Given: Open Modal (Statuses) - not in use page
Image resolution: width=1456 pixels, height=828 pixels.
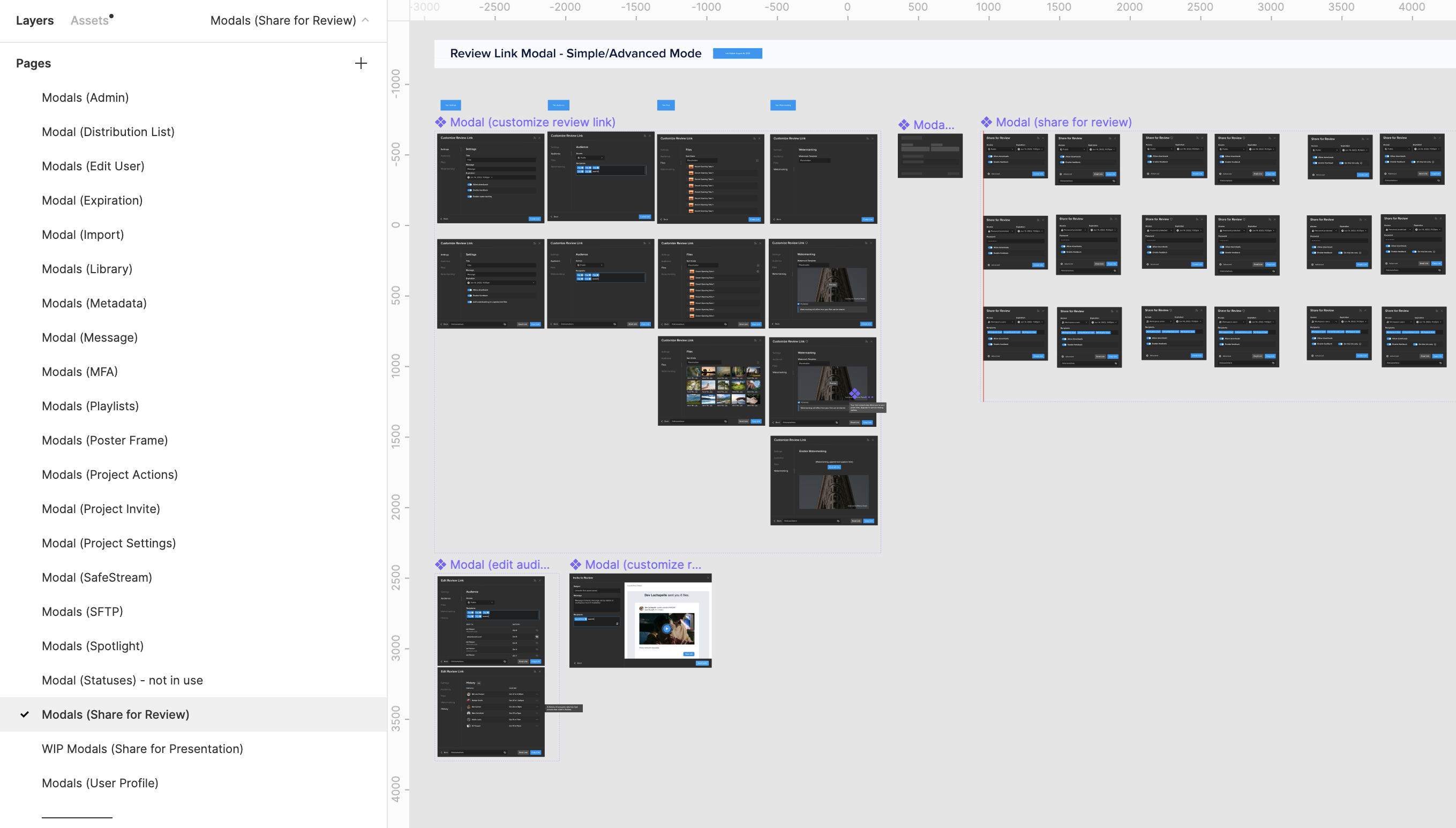Looking at the screenshot, I should [x=122, y=680].
